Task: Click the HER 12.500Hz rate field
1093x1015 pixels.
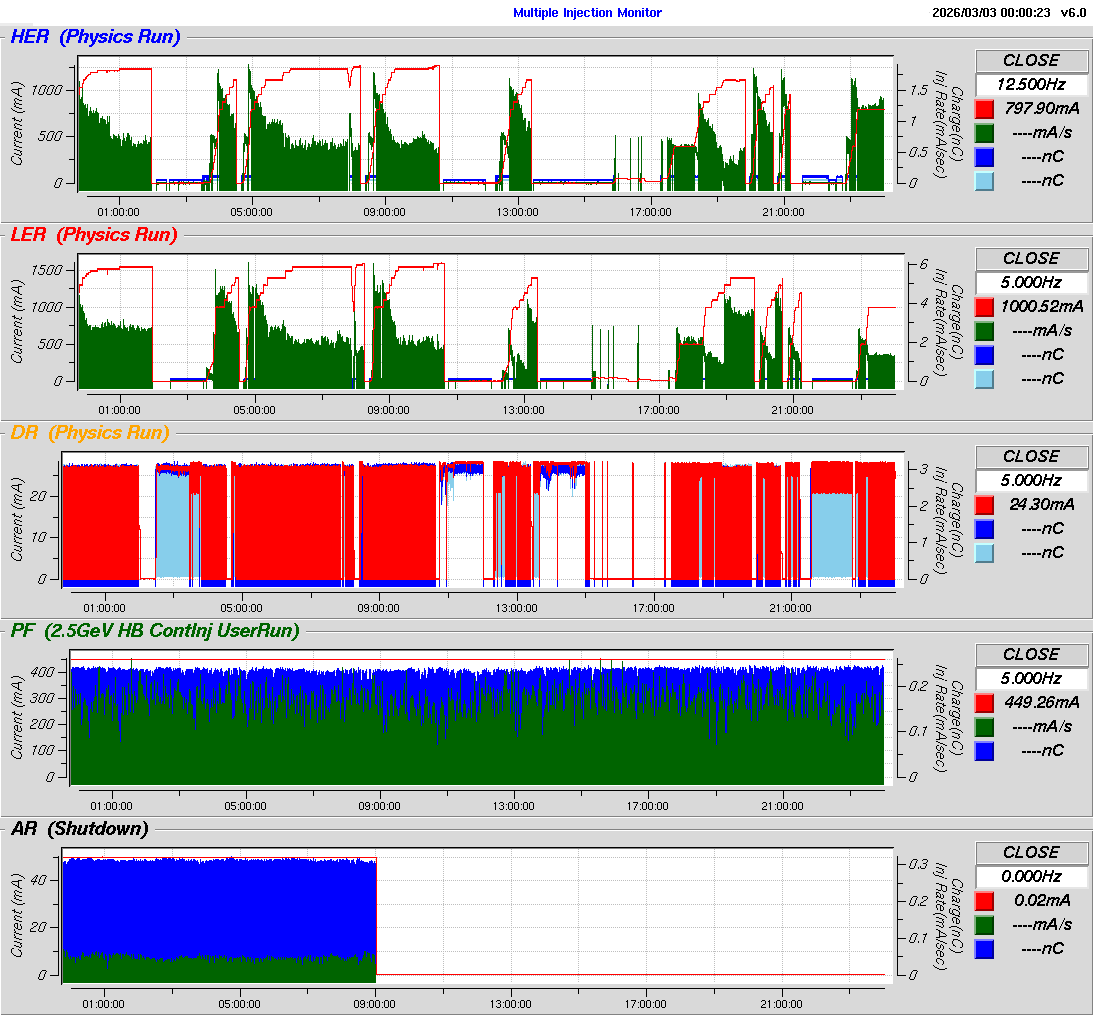Action: click(1031, 84)
